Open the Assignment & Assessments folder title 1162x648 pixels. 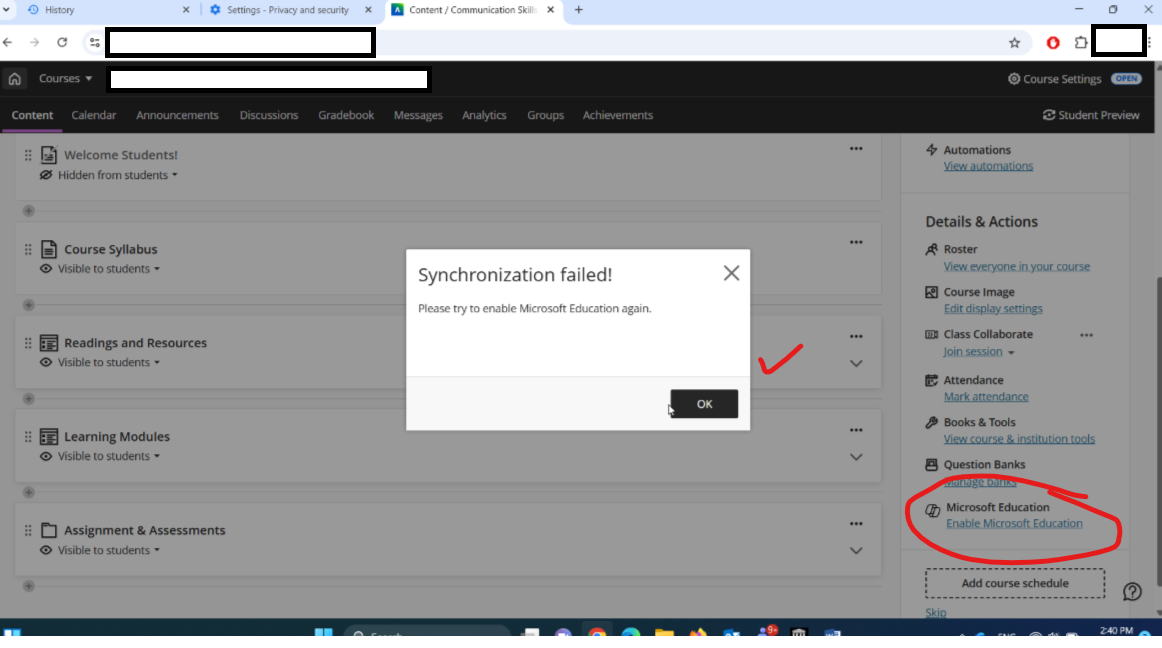click(x=145, y=530)
